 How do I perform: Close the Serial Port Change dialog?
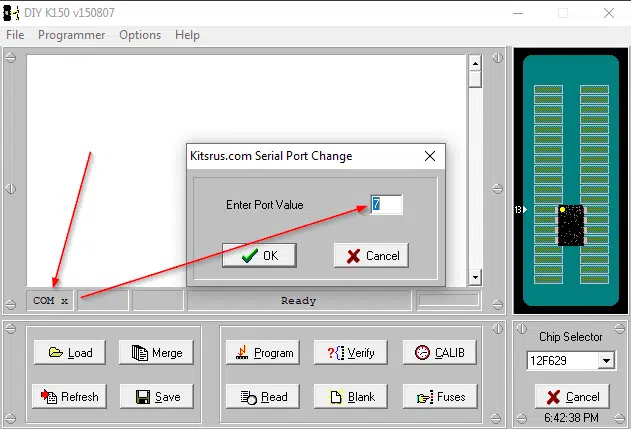click(430, 156)
